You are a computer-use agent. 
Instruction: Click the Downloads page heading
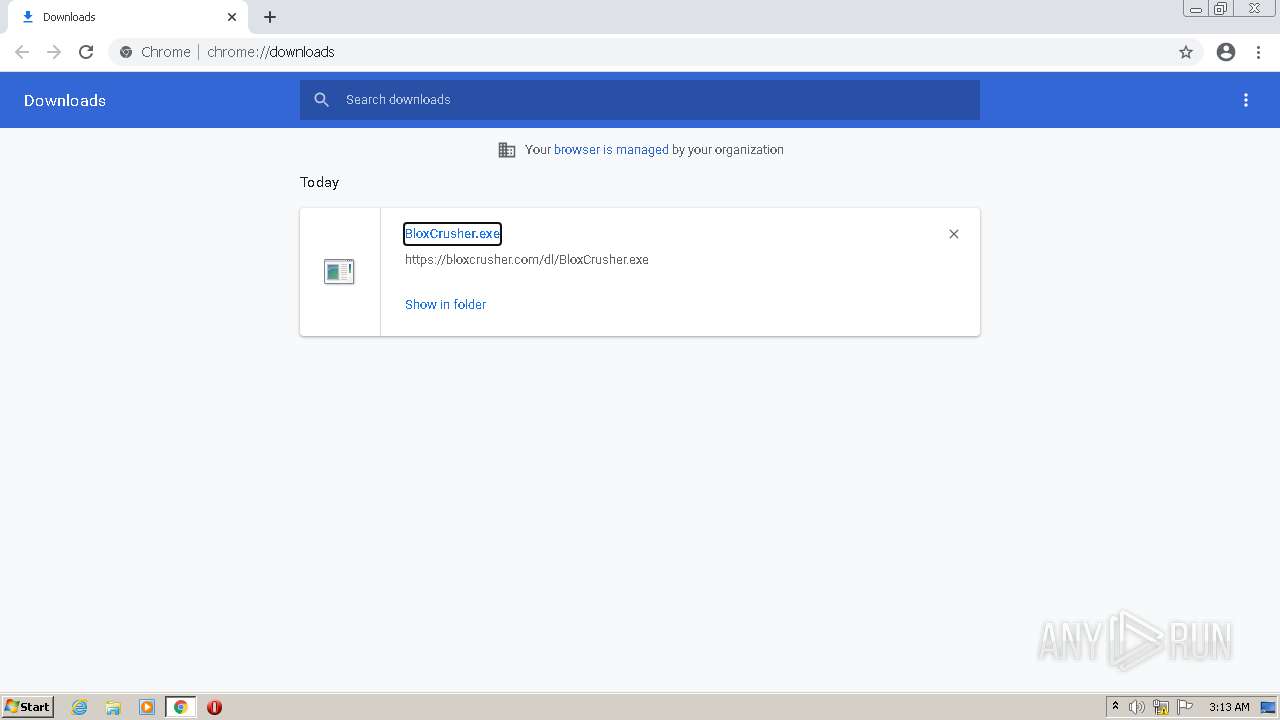[65, 101]
